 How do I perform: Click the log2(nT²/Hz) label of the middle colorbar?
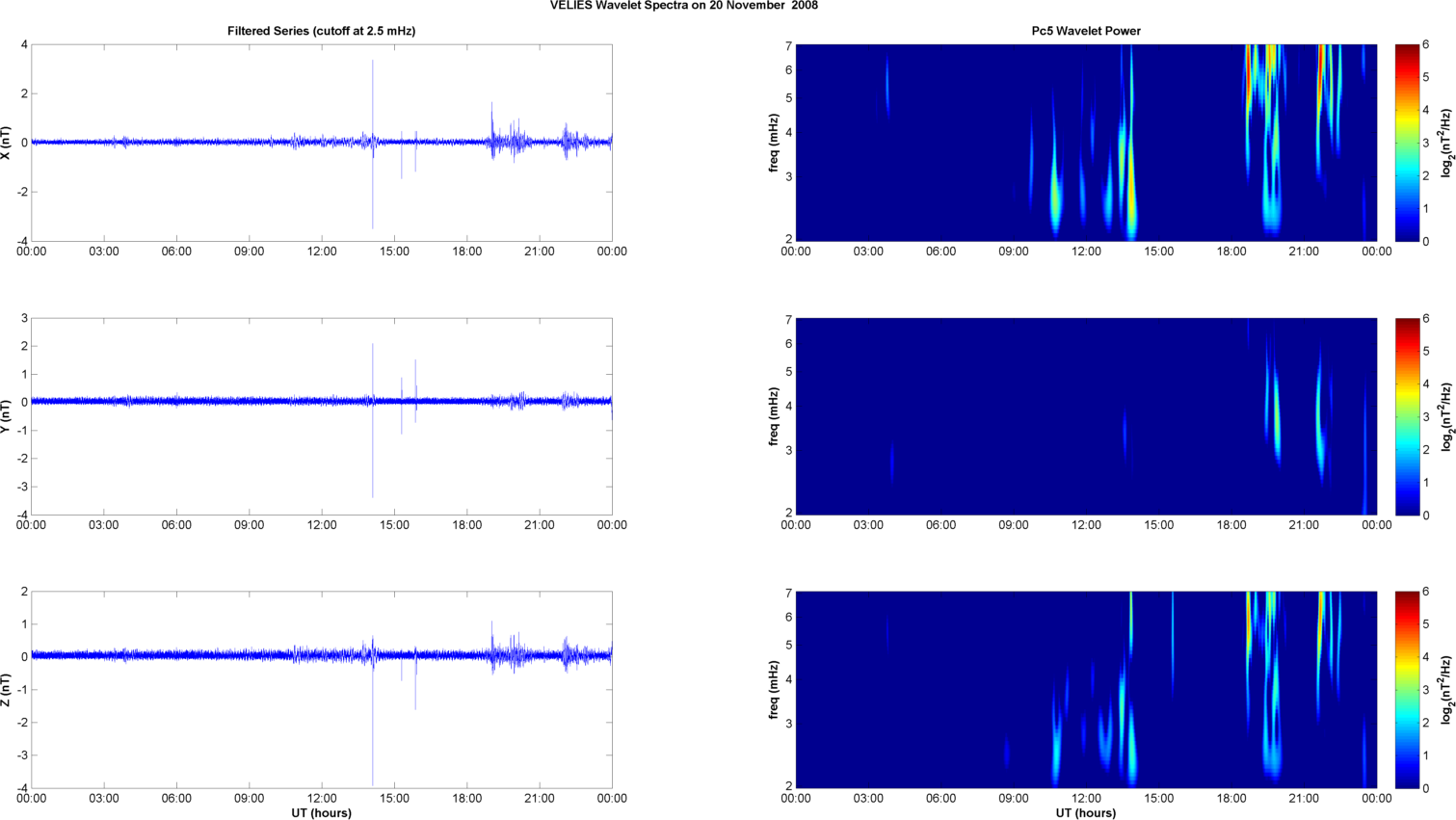1446,416
